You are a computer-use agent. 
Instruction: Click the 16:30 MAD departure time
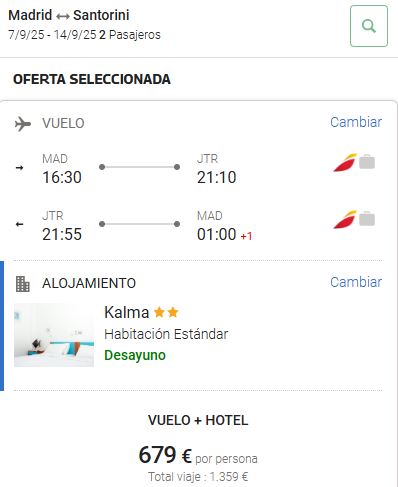[x=62, y=177]
